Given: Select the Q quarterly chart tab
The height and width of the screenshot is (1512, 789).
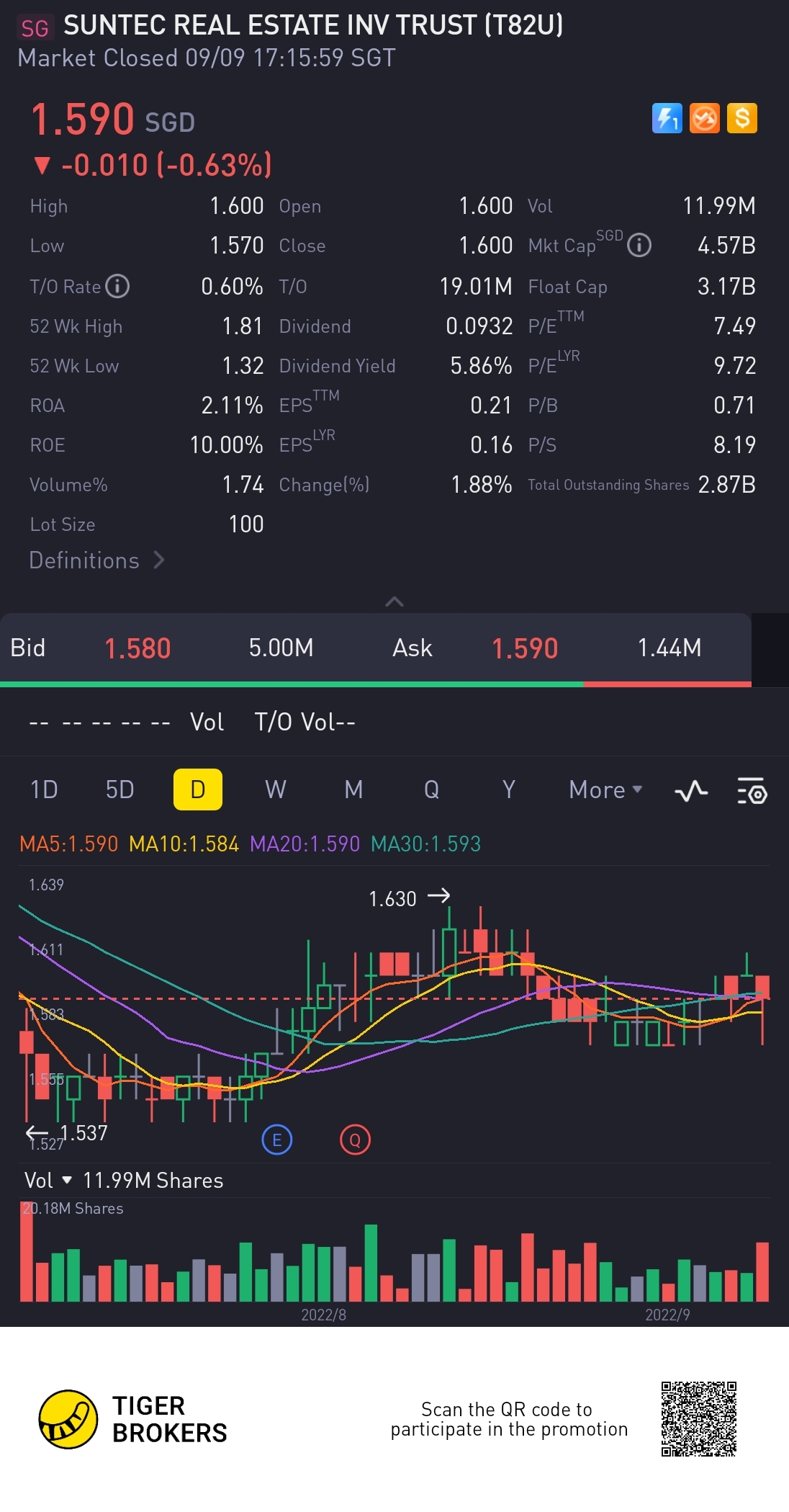Looking at the screenshot, I should coord(431,789).
